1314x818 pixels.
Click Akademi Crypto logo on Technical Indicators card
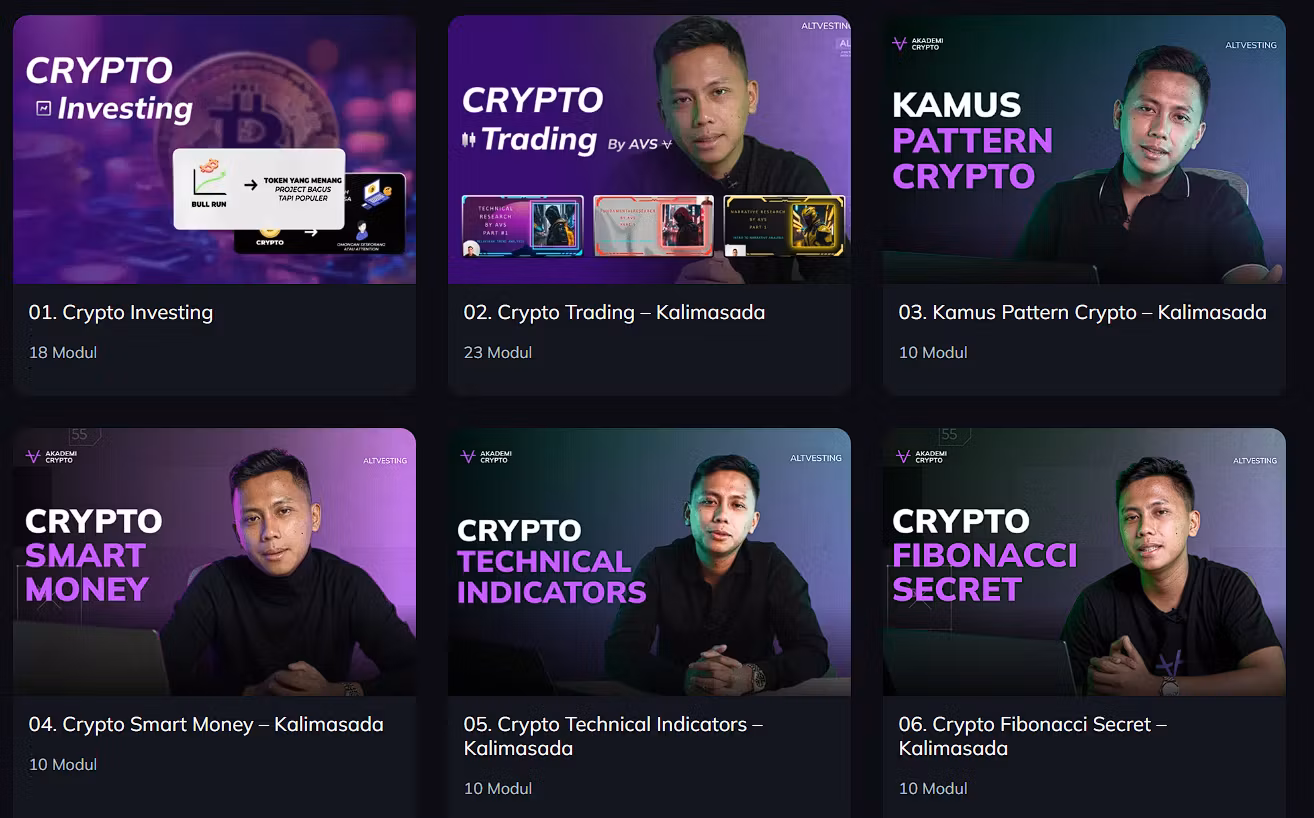(x=485, y=456)
